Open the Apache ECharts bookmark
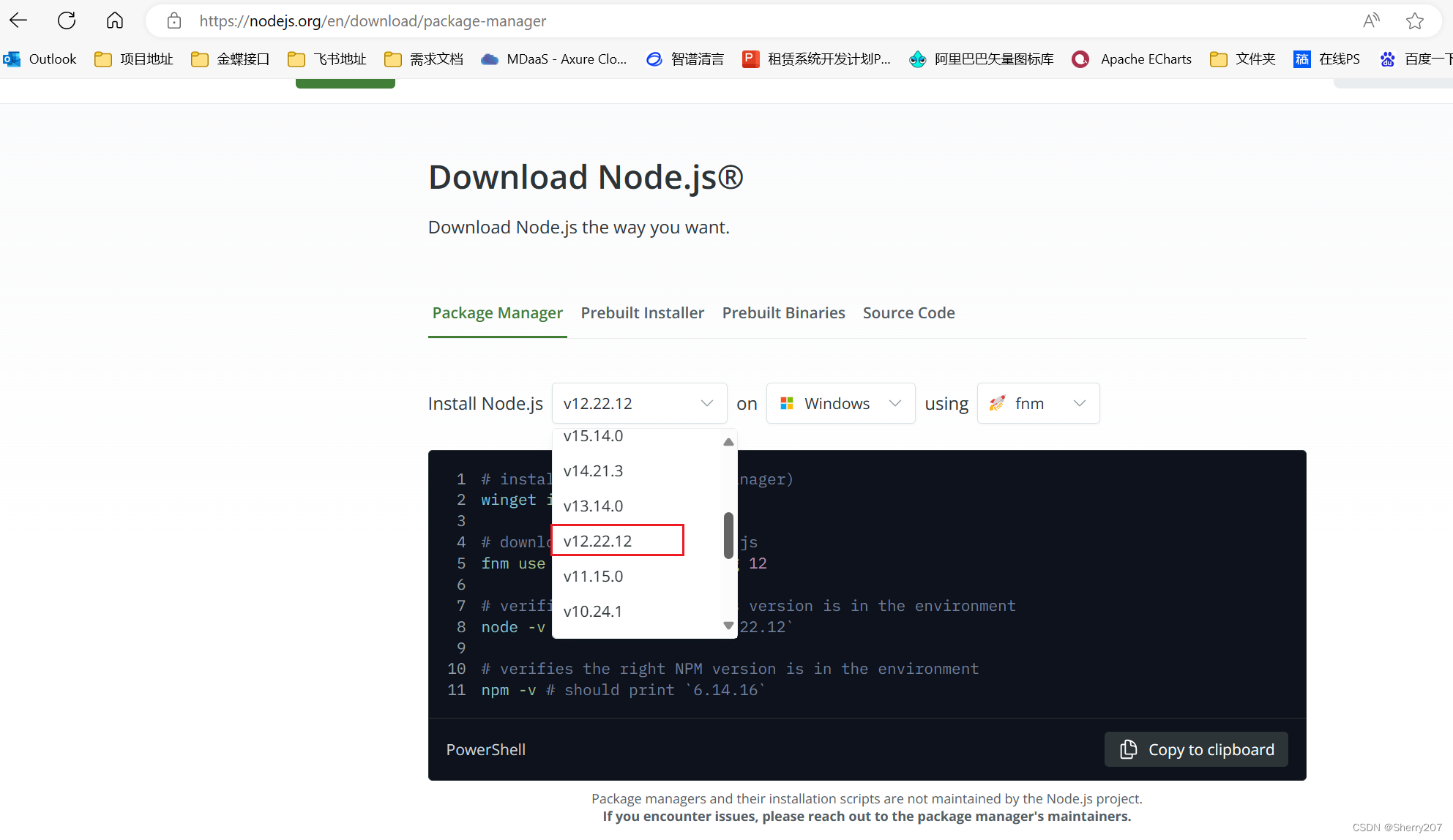The height and width of the screenshot is (840, 1453). [1132, 59]
